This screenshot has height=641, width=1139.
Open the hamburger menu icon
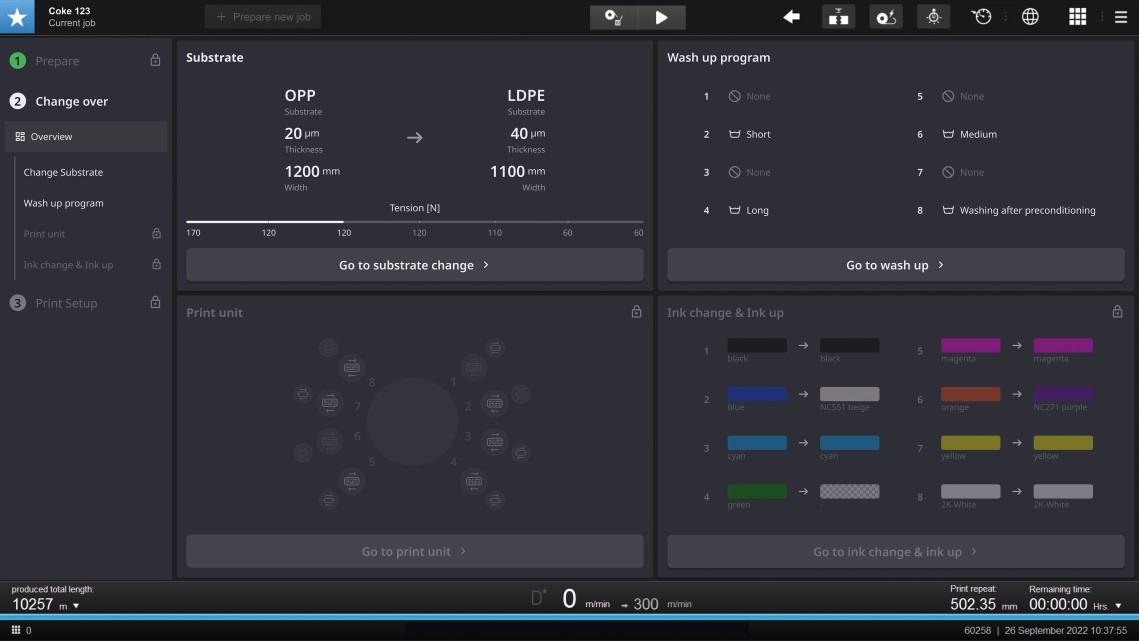coord(1121,17)
